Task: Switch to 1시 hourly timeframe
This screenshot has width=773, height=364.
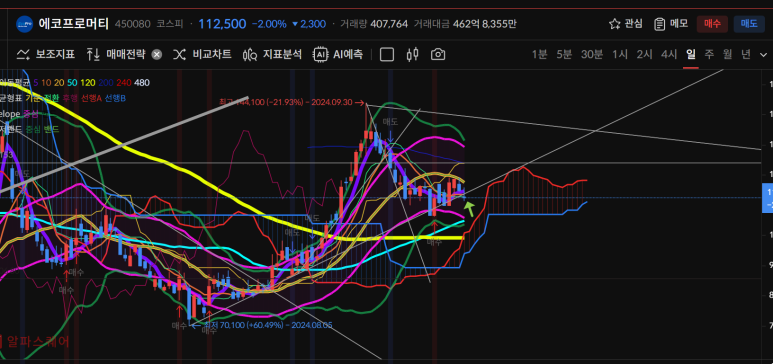Action: (620, 54)
